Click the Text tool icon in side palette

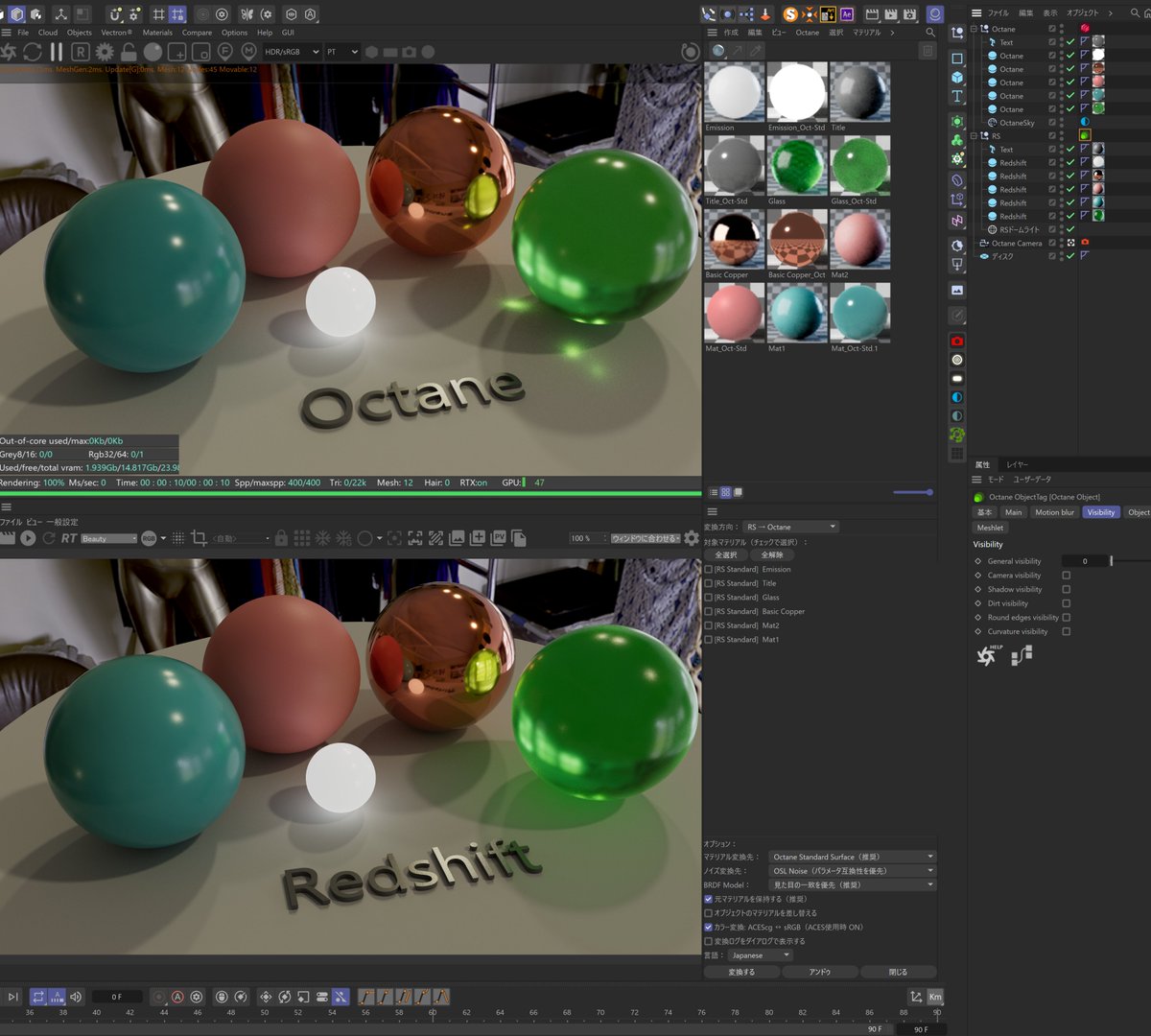point(957,97)
